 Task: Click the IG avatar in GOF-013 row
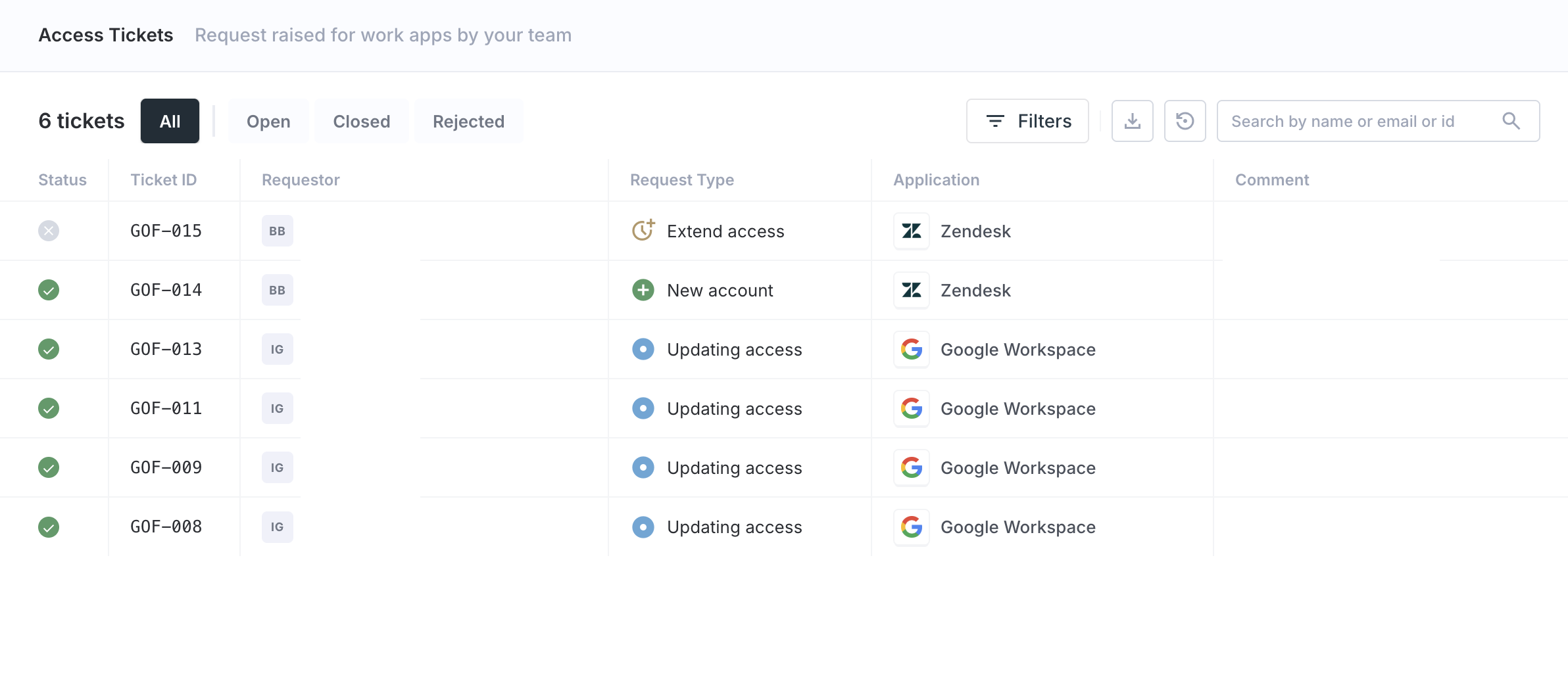[277, 350]
